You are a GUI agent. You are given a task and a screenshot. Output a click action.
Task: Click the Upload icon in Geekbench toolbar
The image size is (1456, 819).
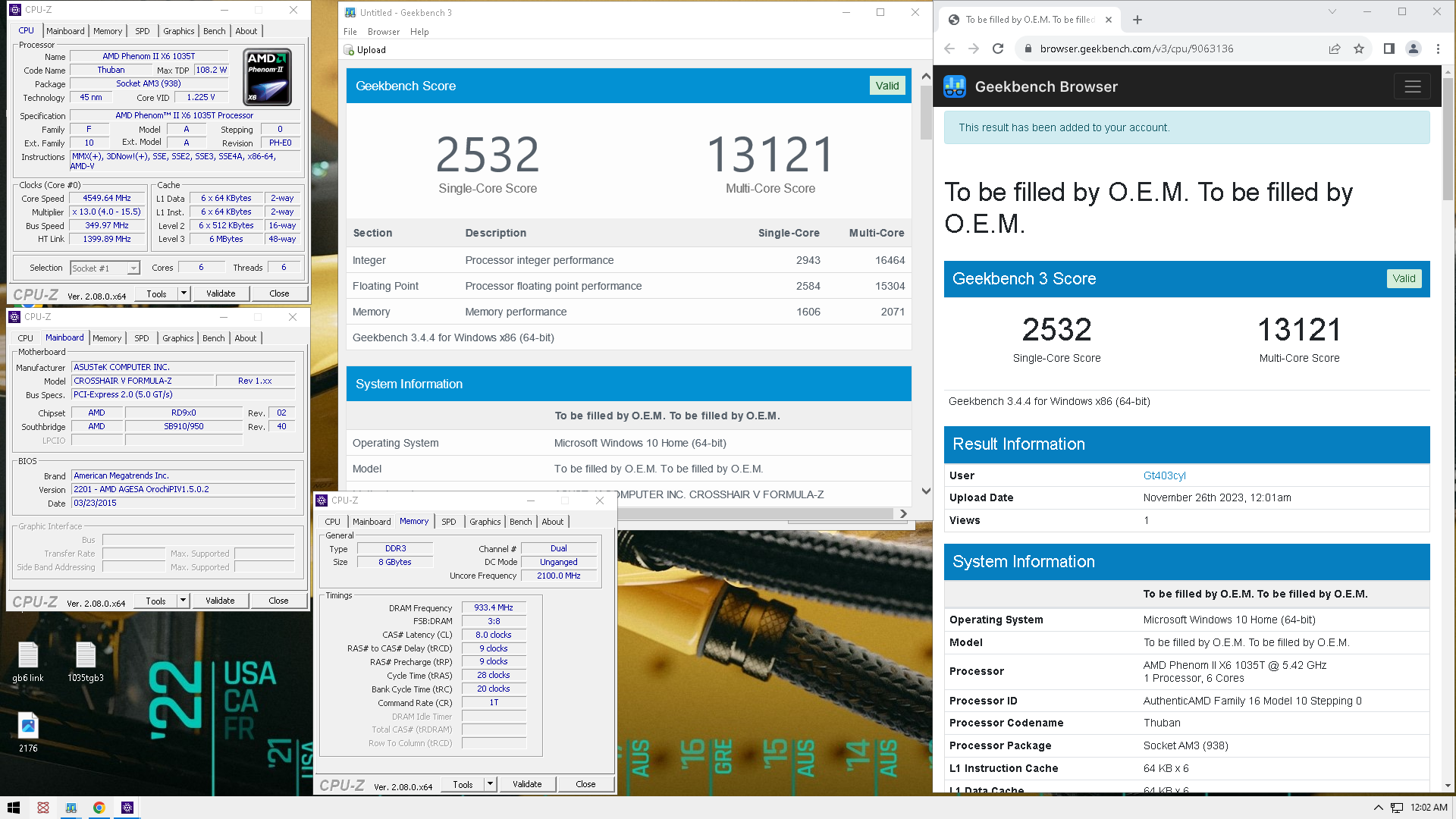pyautogui.click(x=350, y=50)
